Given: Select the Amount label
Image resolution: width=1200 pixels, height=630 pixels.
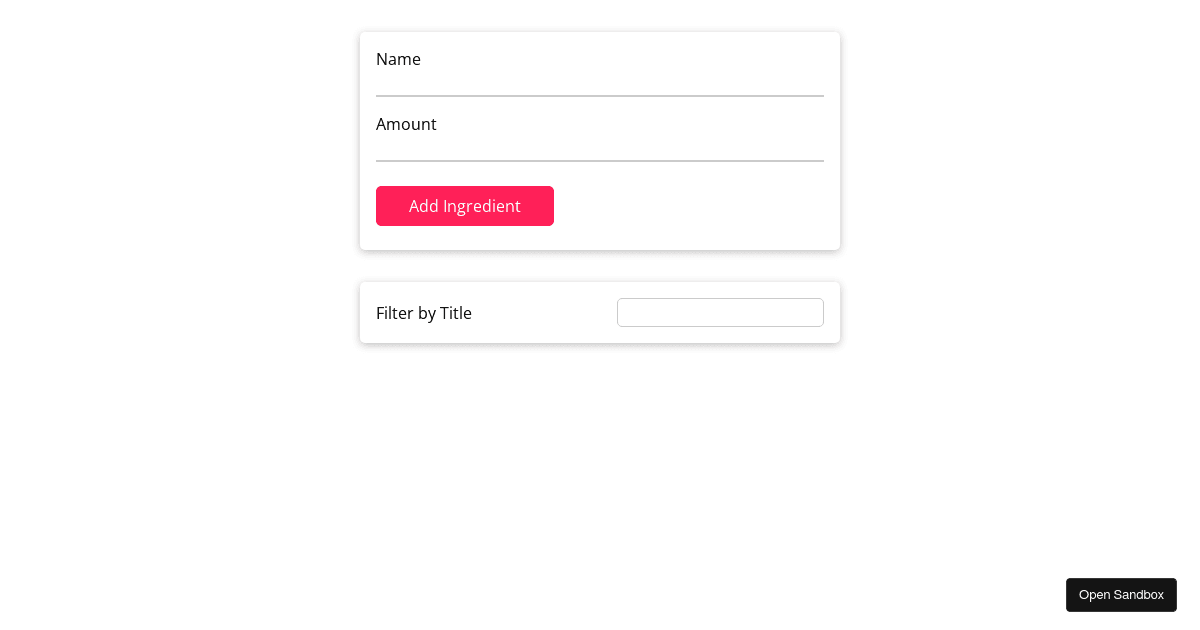Looking at the screenshot, I should click(406, 124).
